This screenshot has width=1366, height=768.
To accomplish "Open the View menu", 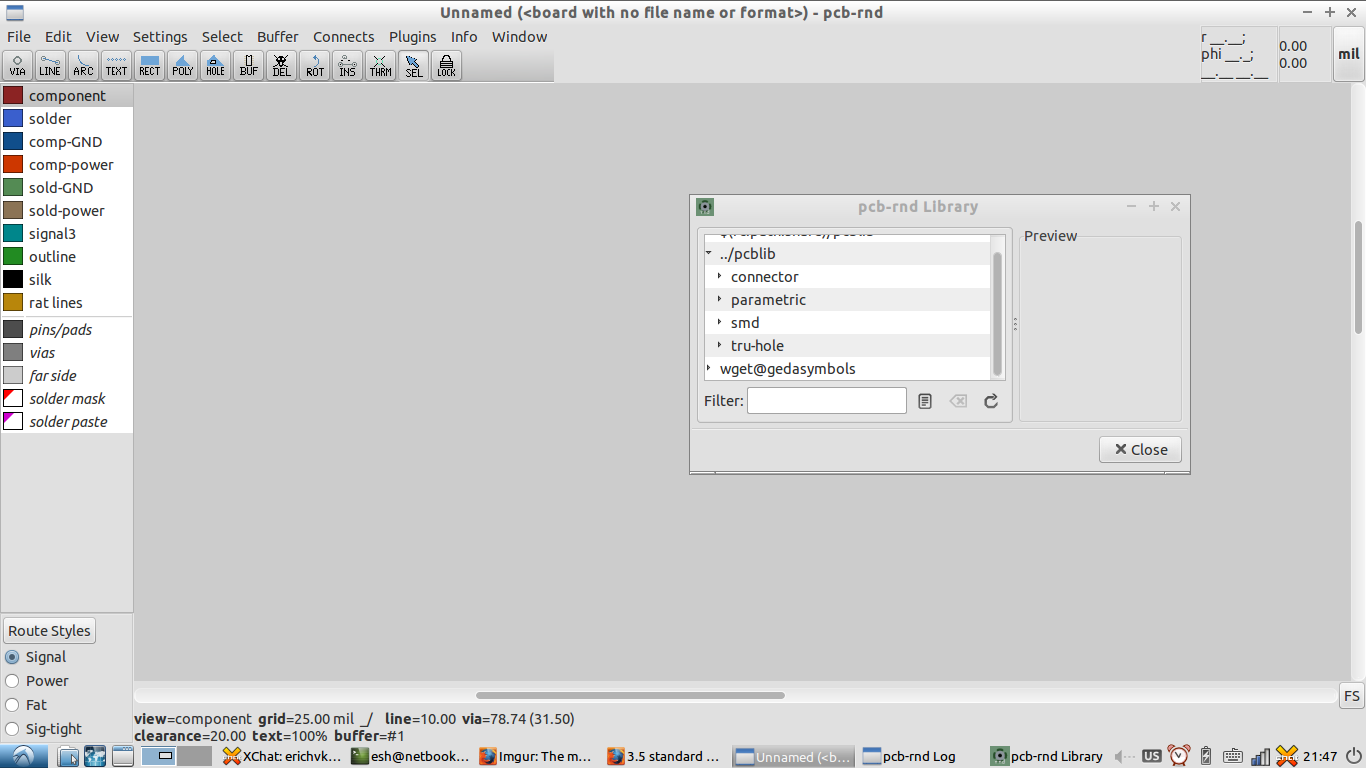I will tap(102, 37).
